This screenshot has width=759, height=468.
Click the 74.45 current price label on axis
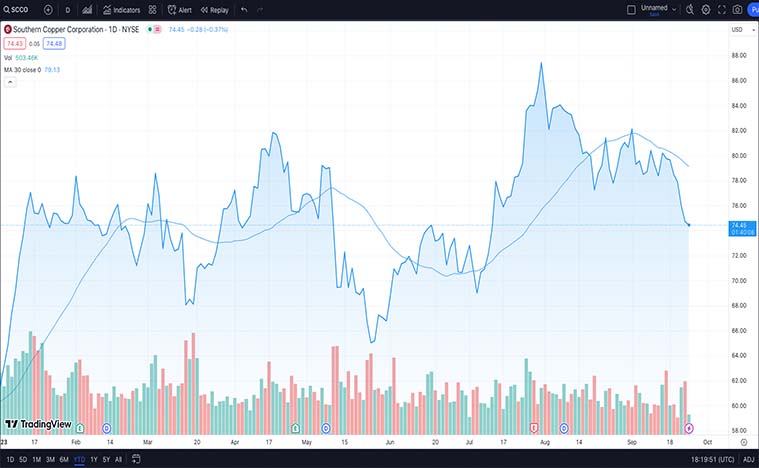click(x=743, y=229)
